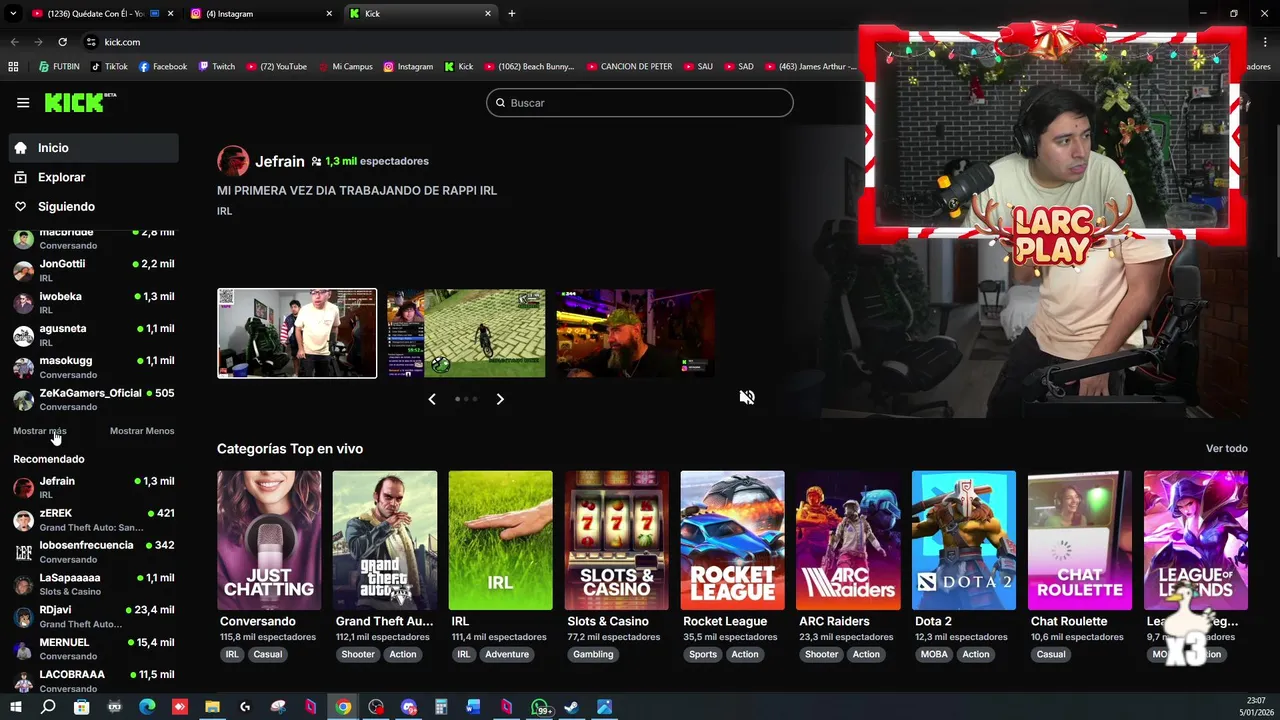The height and width of the screenshot is (720, 1280).
Task: Open recommended channel MERNUEL
Action: 94,649
